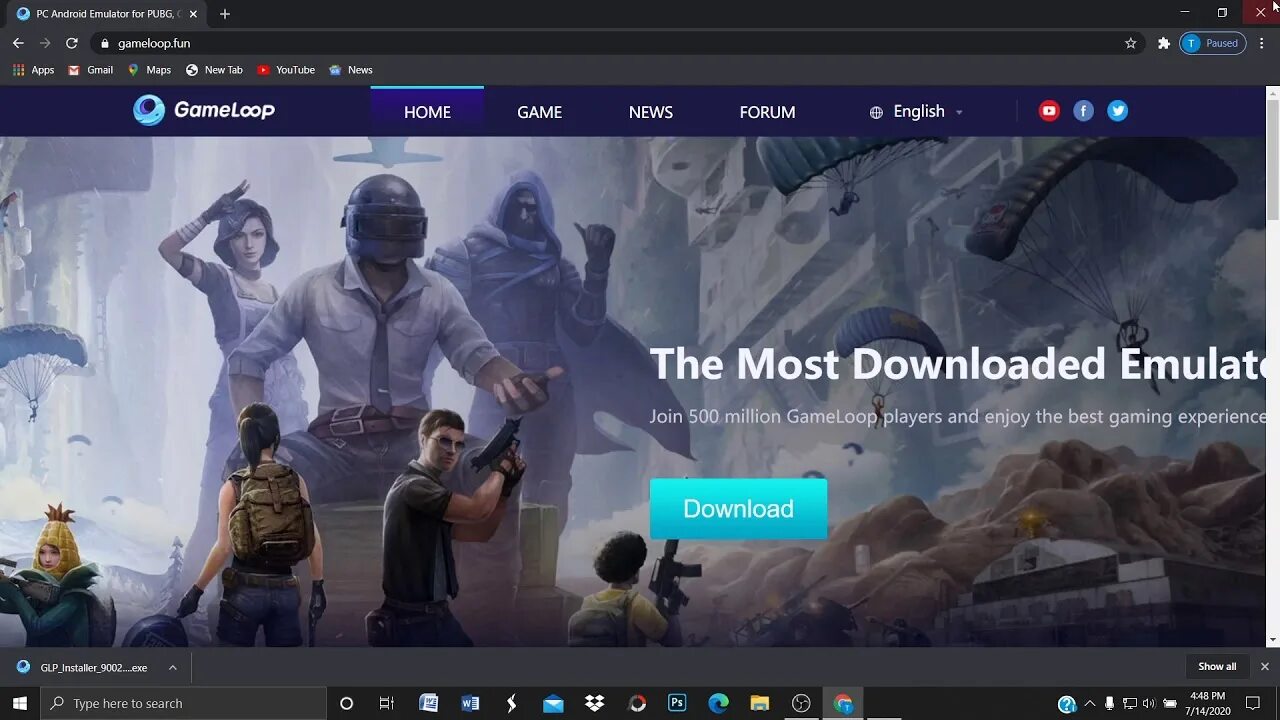Open the Gmail bookmark
1280x720 pixels.
click(x=90, y=70)
